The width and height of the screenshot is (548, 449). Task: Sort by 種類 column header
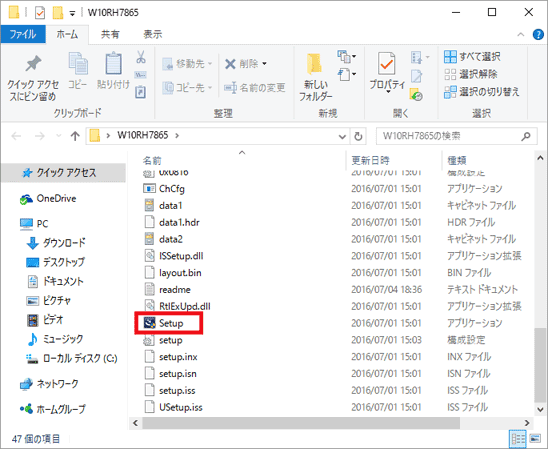457,161
